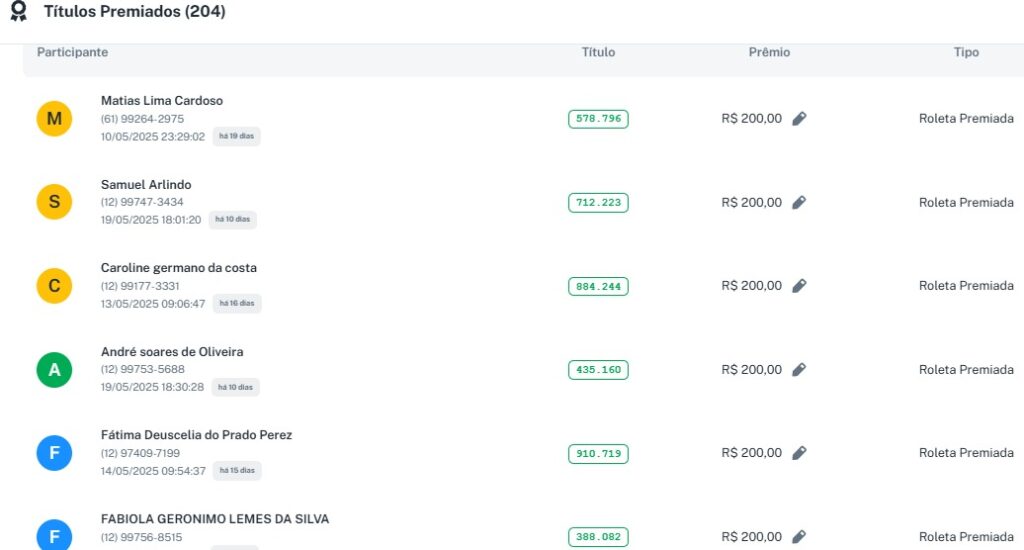The width and height of the screenshot is (1024, 550).
Task: Click the award ribbon icon beside Títulos Premiados
Action: pyautogui.click(x=18, y=13)
